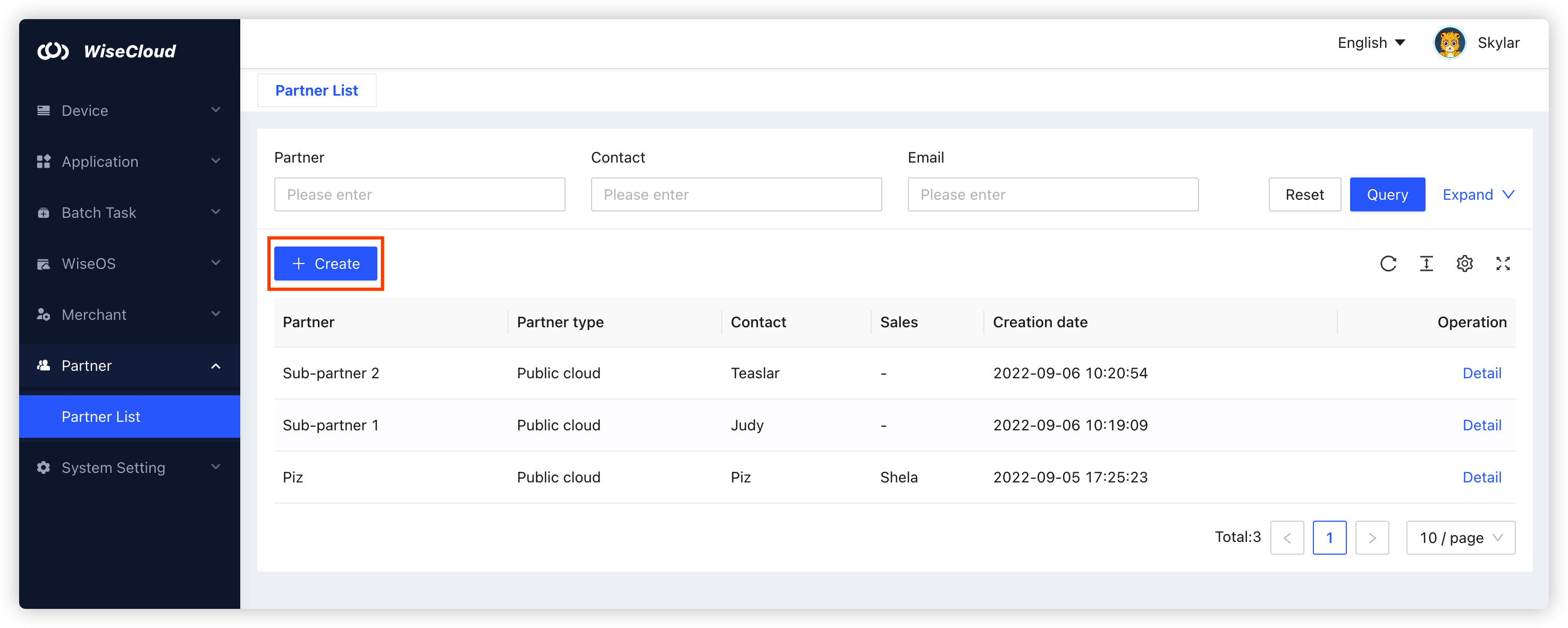Click the WiseCloud logo

[54, 51]
